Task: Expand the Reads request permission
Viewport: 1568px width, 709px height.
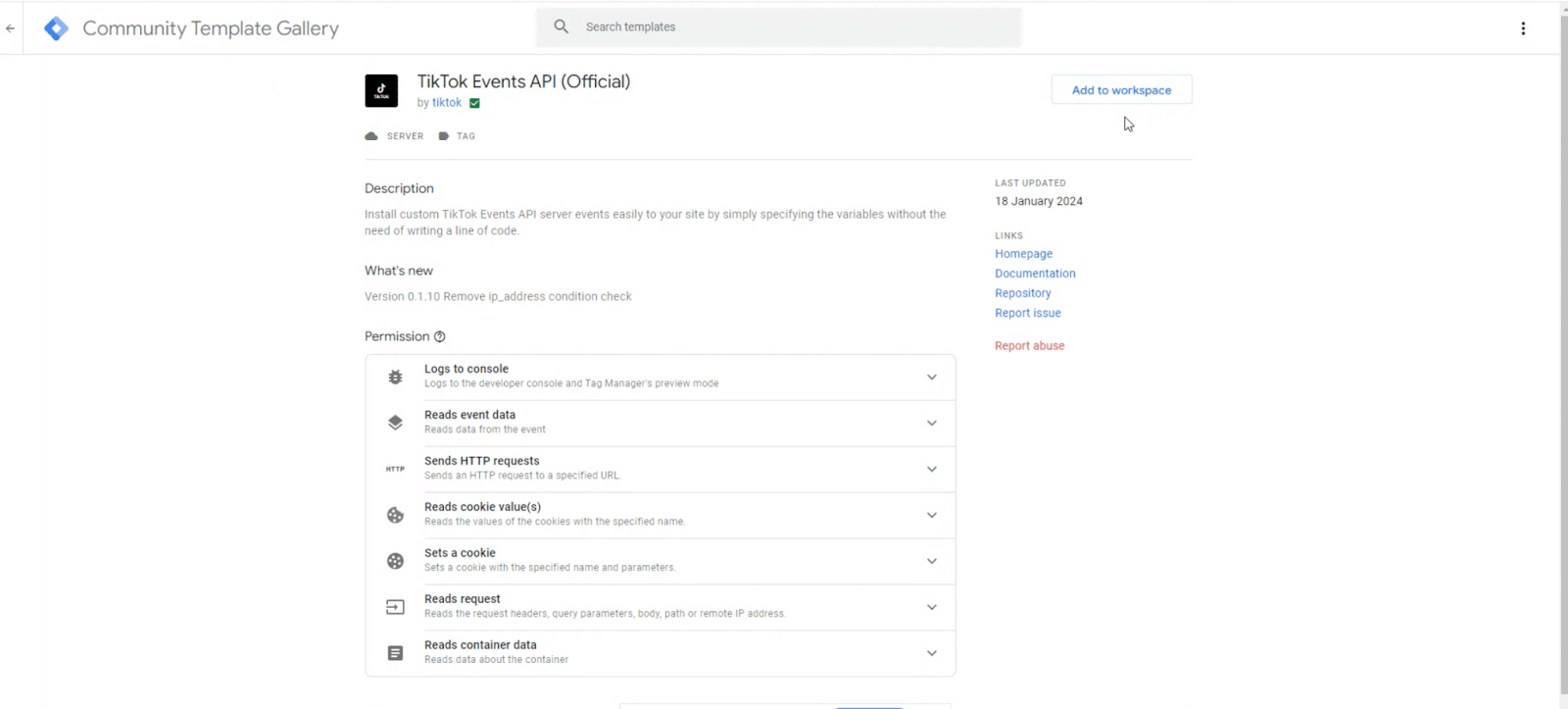Action: click(932, 608)
